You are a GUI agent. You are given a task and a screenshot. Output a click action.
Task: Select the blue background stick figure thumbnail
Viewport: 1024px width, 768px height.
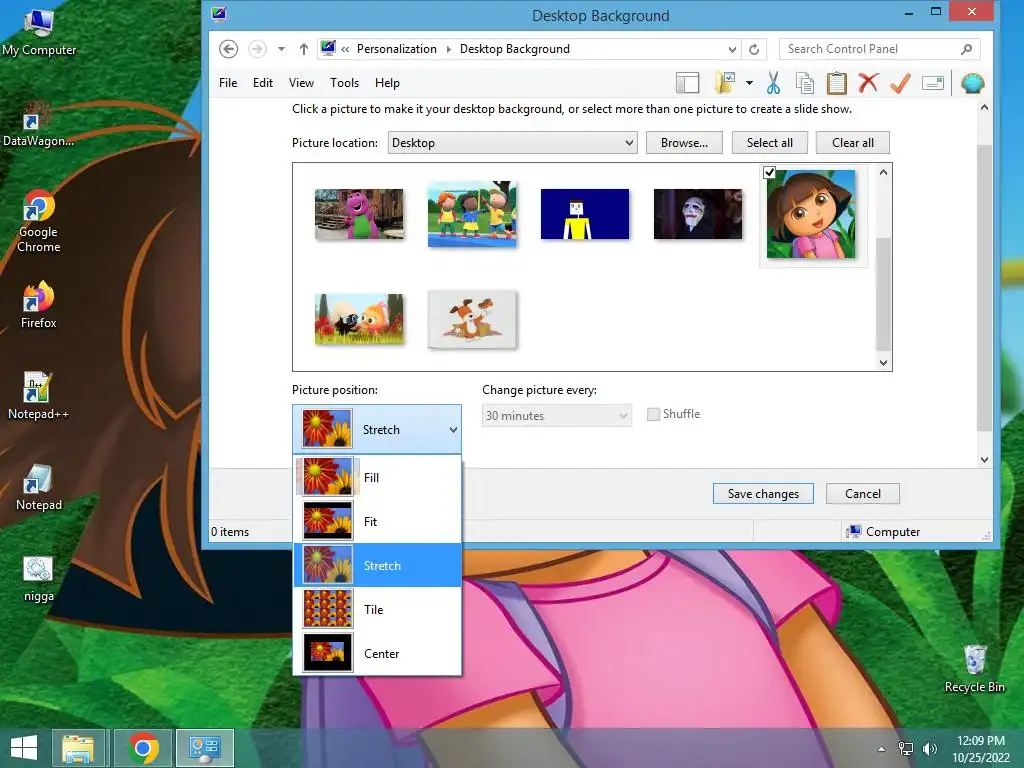584,214
